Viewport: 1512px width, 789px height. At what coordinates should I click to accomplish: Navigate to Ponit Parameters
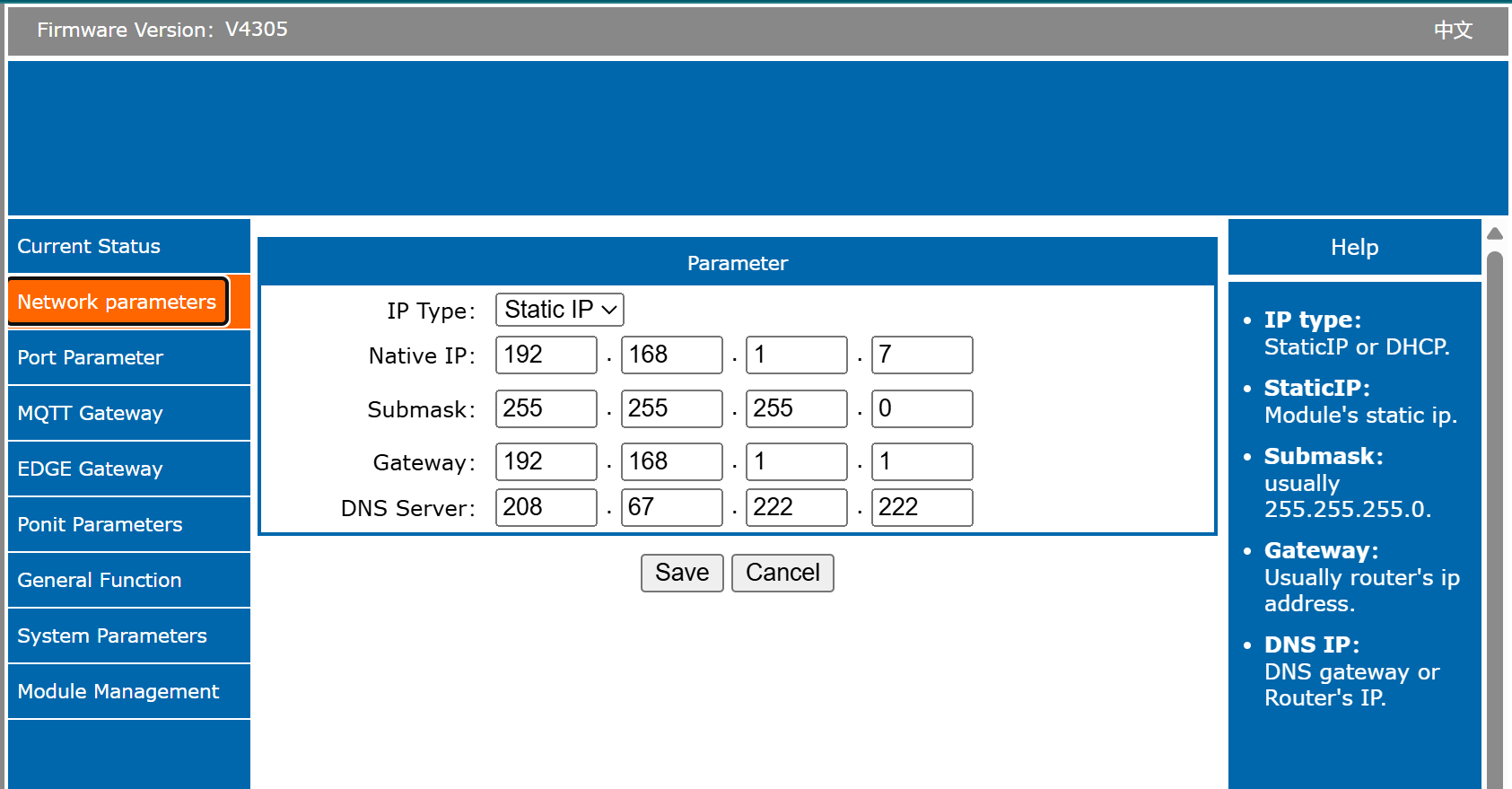(x=128, y=524)
